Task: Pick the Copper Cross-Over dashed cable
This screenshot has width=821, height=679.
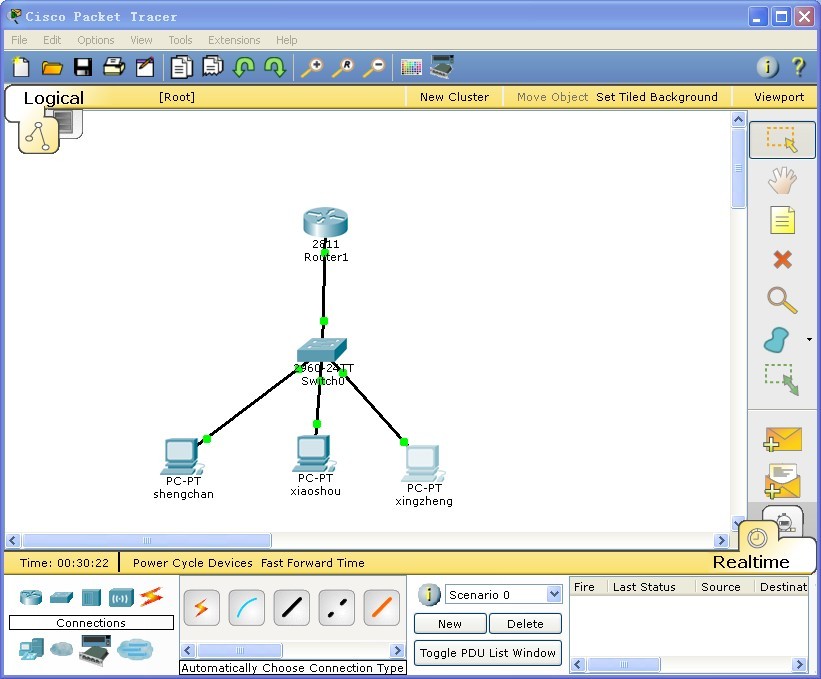Action: (337, 607)
